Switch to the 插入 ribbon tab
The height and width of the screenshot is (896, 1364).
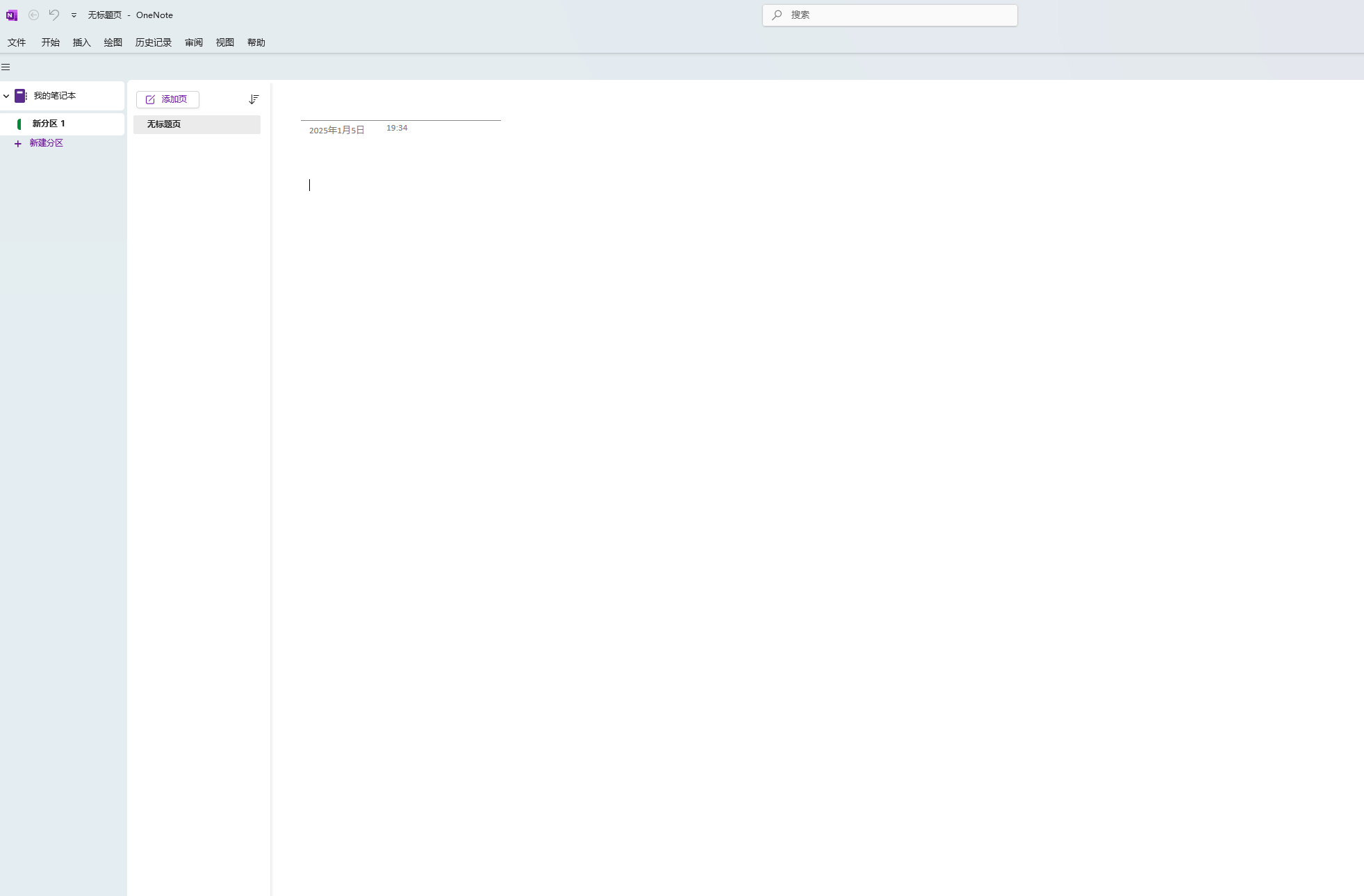click(x=81, y=42)
